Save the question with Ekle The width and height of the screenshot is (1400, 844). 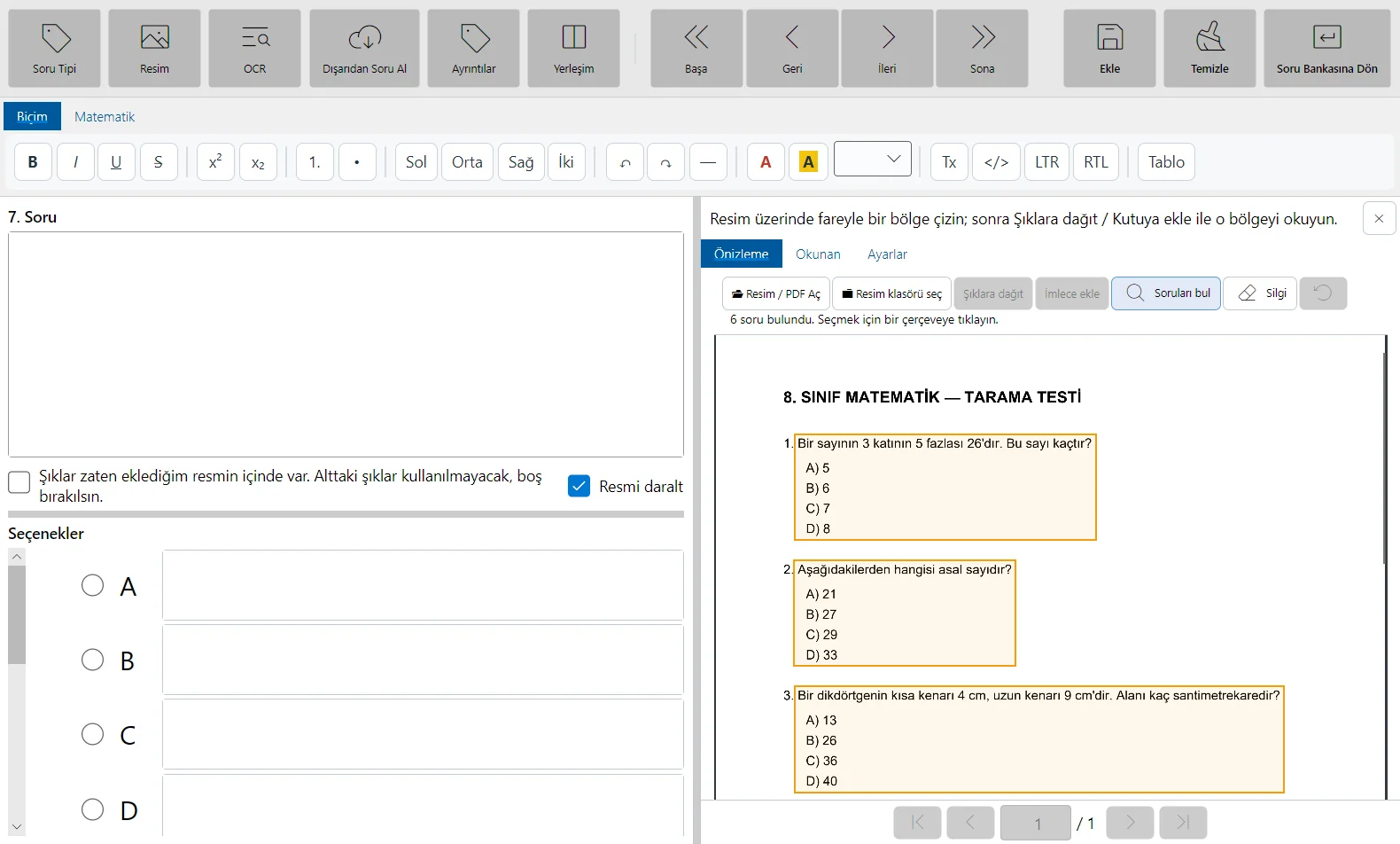(1110, 49)
